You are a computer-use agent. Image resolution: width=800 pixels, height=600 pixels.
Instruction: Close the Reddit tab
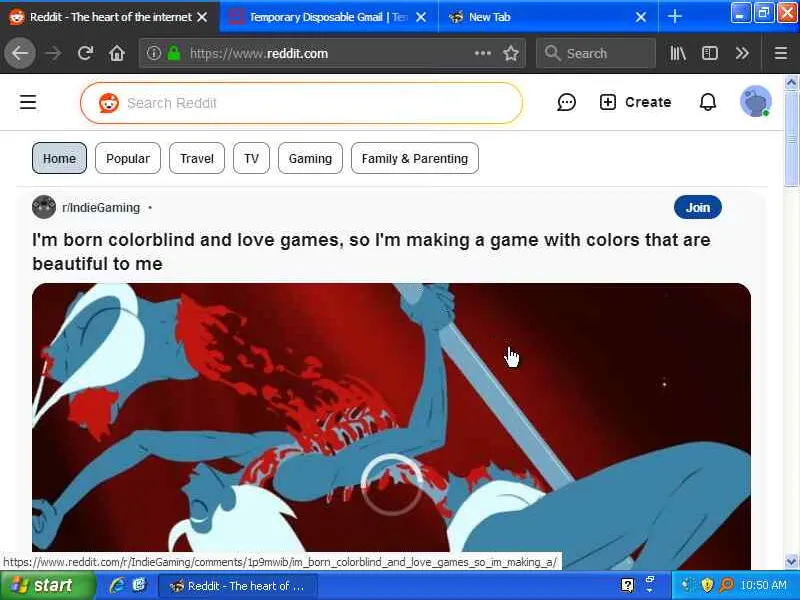click(x=202, y=17)
